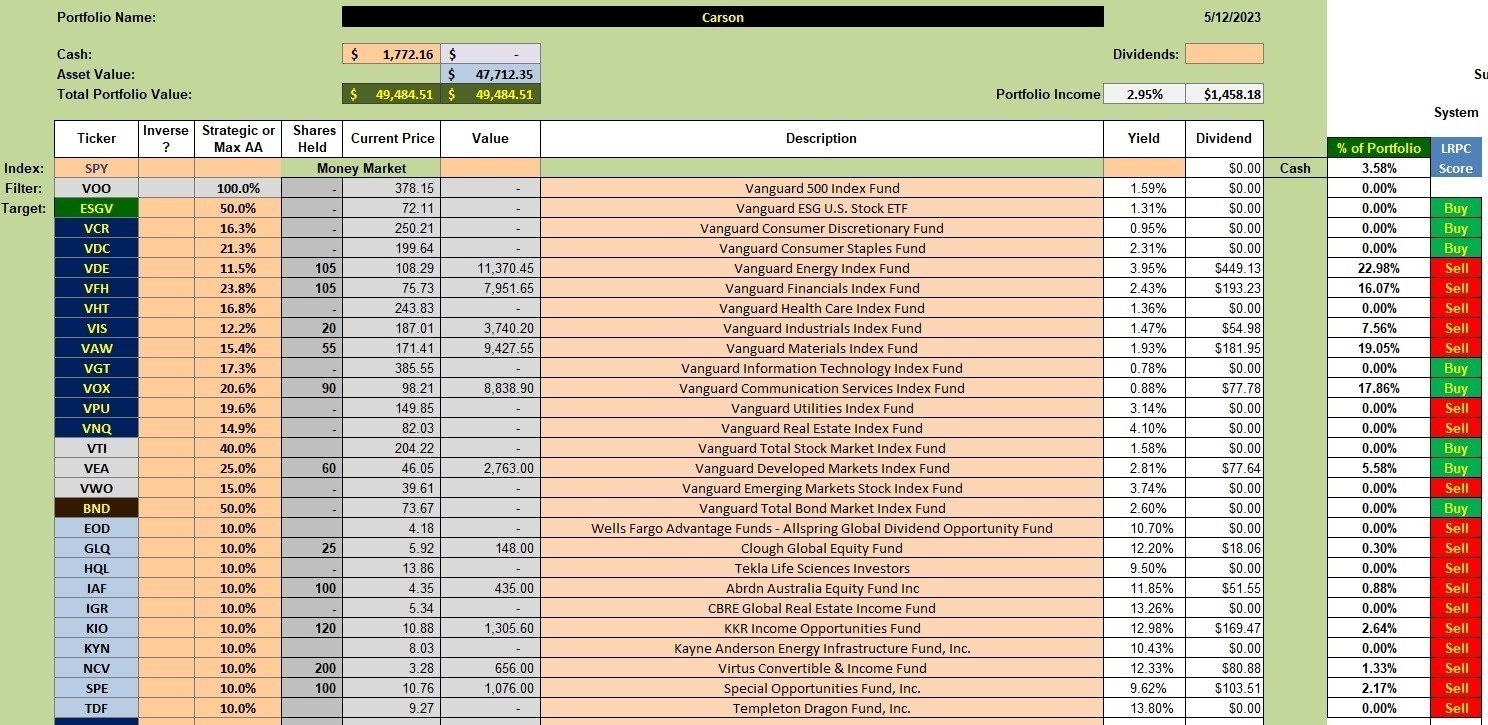Click the KIO dividend cell $169.47
This screenshot has width=1488, height=725.
click(x=1224, y=628)
